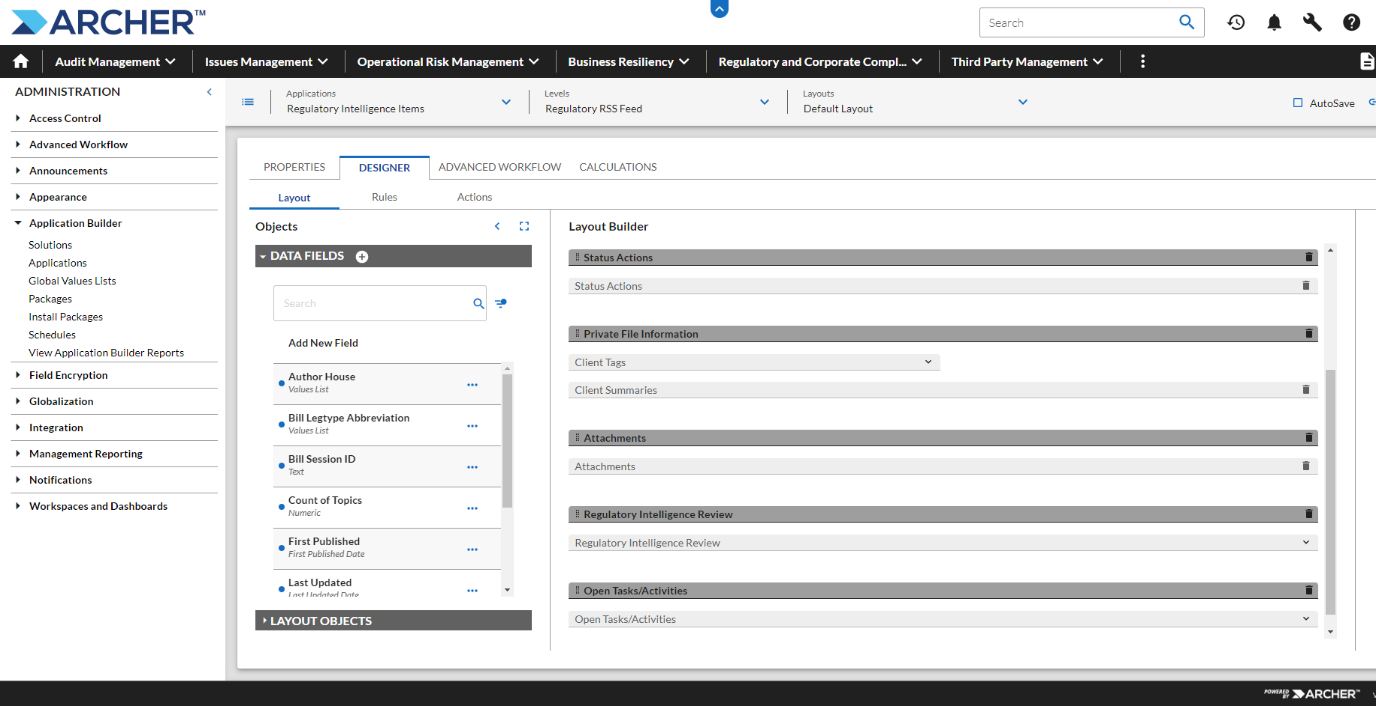Open the First Published options menu

pos(472,548)
